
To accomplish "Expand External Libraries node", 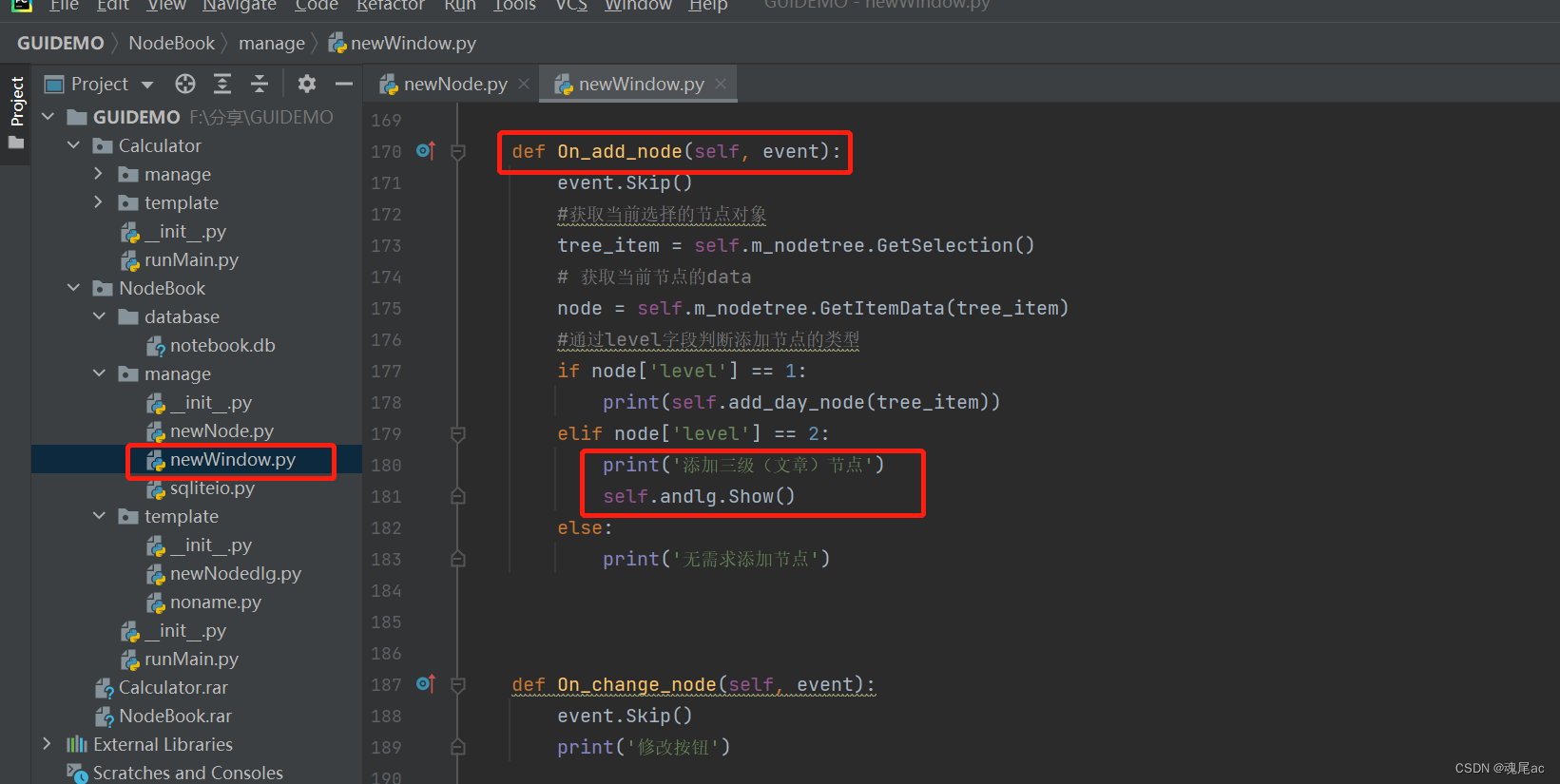I will coord(48,744).
